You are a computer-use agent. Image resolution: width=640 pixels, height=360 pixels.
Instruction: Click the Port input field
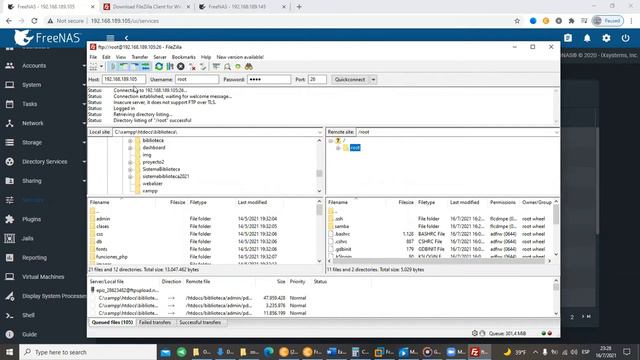[317, 79]
